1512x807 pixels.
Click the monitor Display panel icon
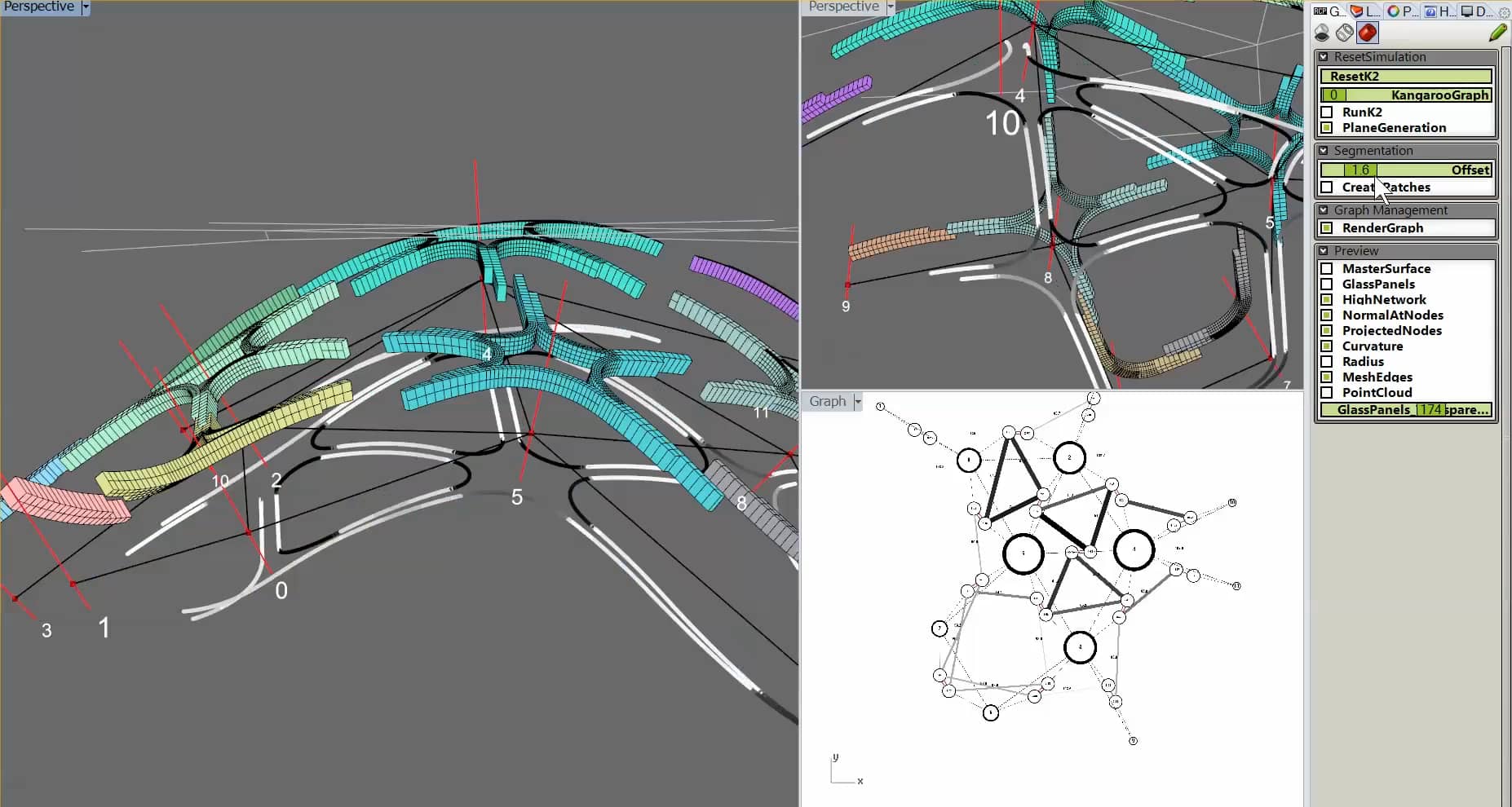pos(1468,11)
